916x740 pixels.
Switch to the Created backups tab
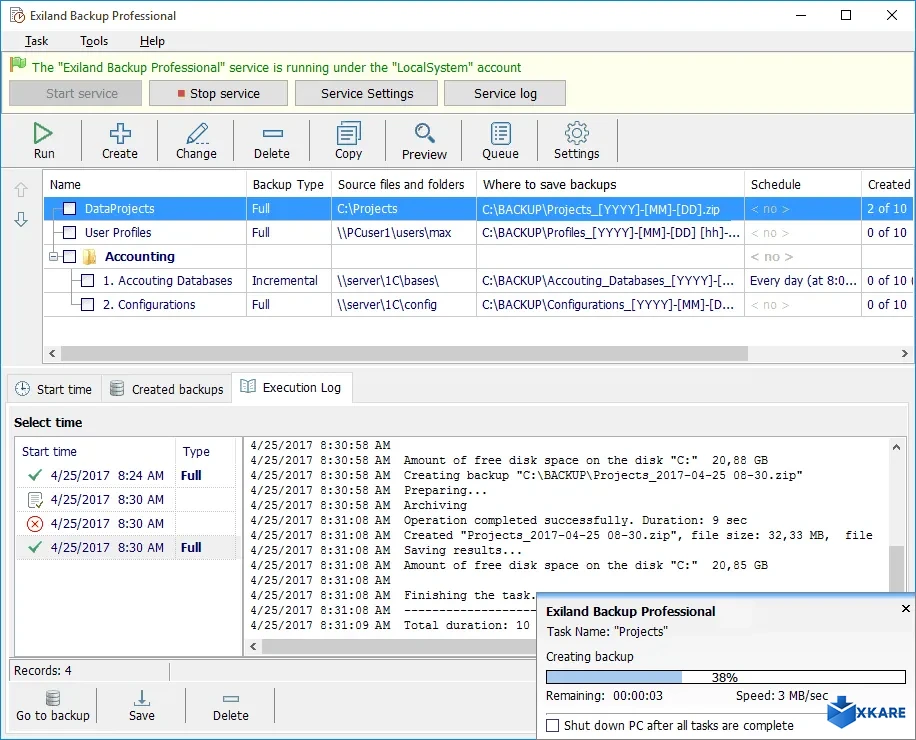167,389
